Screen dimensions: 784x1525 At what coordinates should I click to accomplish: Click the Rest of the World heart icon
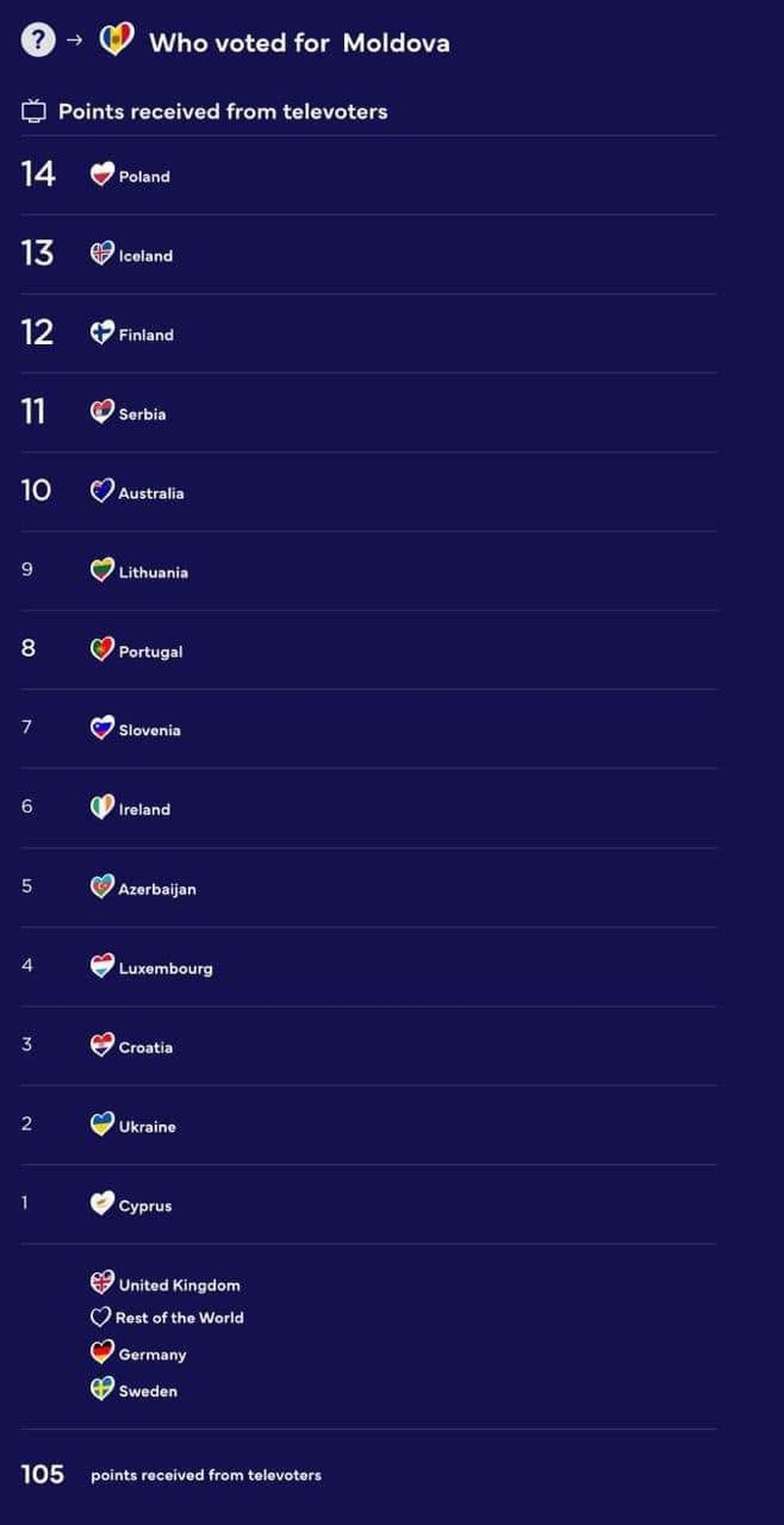[x=101, y=1317]
